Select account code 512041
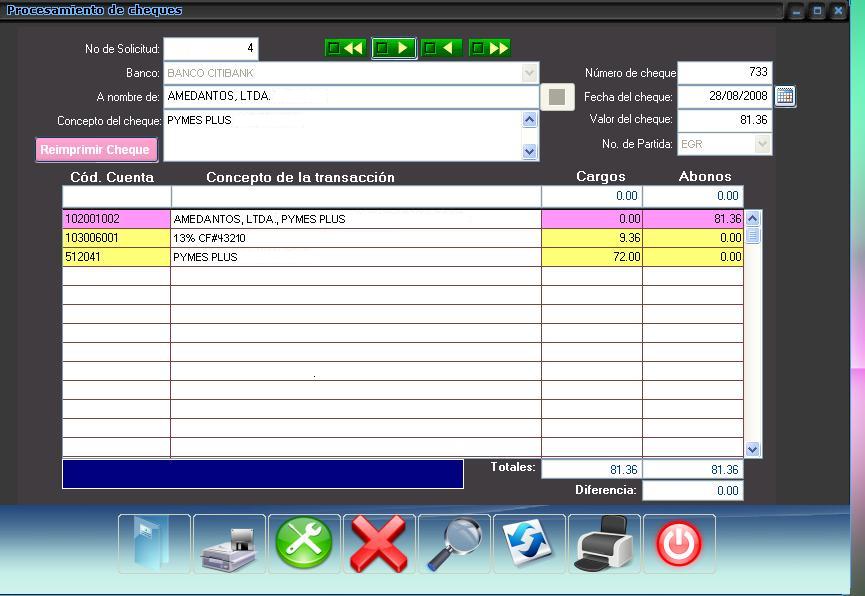Viewport: 865px width, 596px height. tap(116, 257)
